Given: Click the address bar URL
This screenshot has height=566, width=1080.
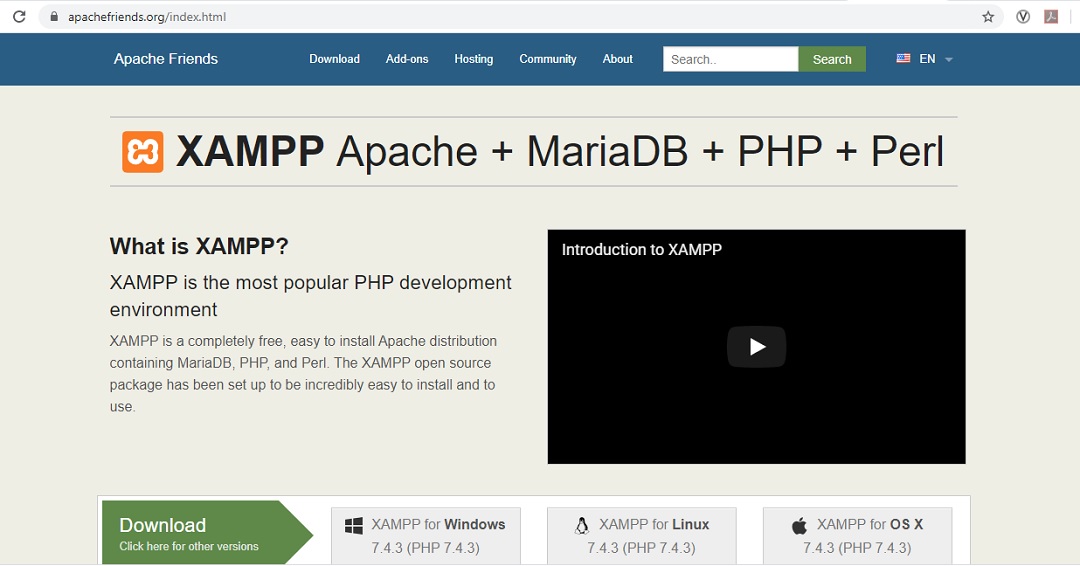Looking at the screenshot, I should (147, 17).
